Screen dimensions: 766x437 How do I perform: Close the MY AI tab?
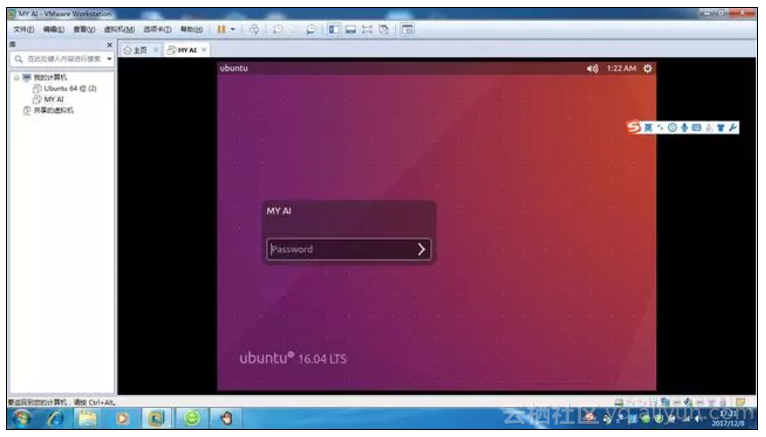[204, 50]
